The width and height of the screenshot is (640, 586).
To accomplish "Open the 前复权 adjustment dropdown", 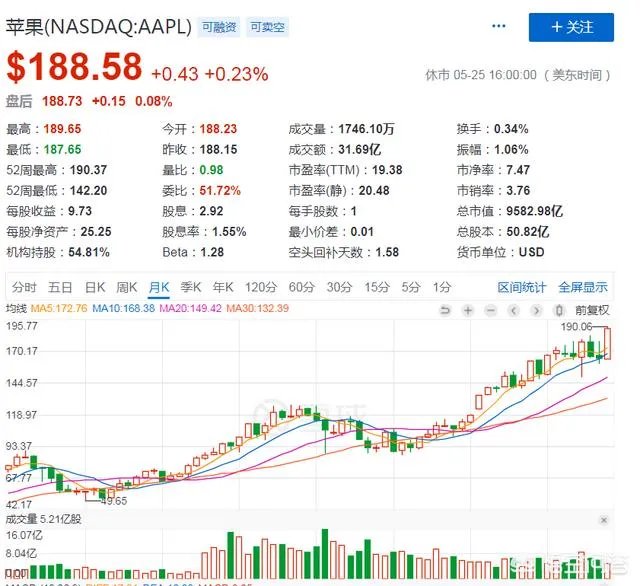I will click(x=592, y=311).
